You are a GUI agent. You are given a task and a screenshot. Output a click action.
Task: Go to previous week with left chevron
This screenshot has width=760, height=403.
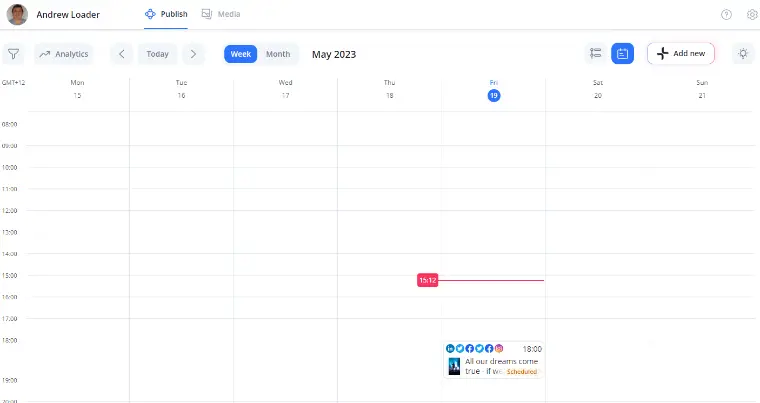pos(121,54)
